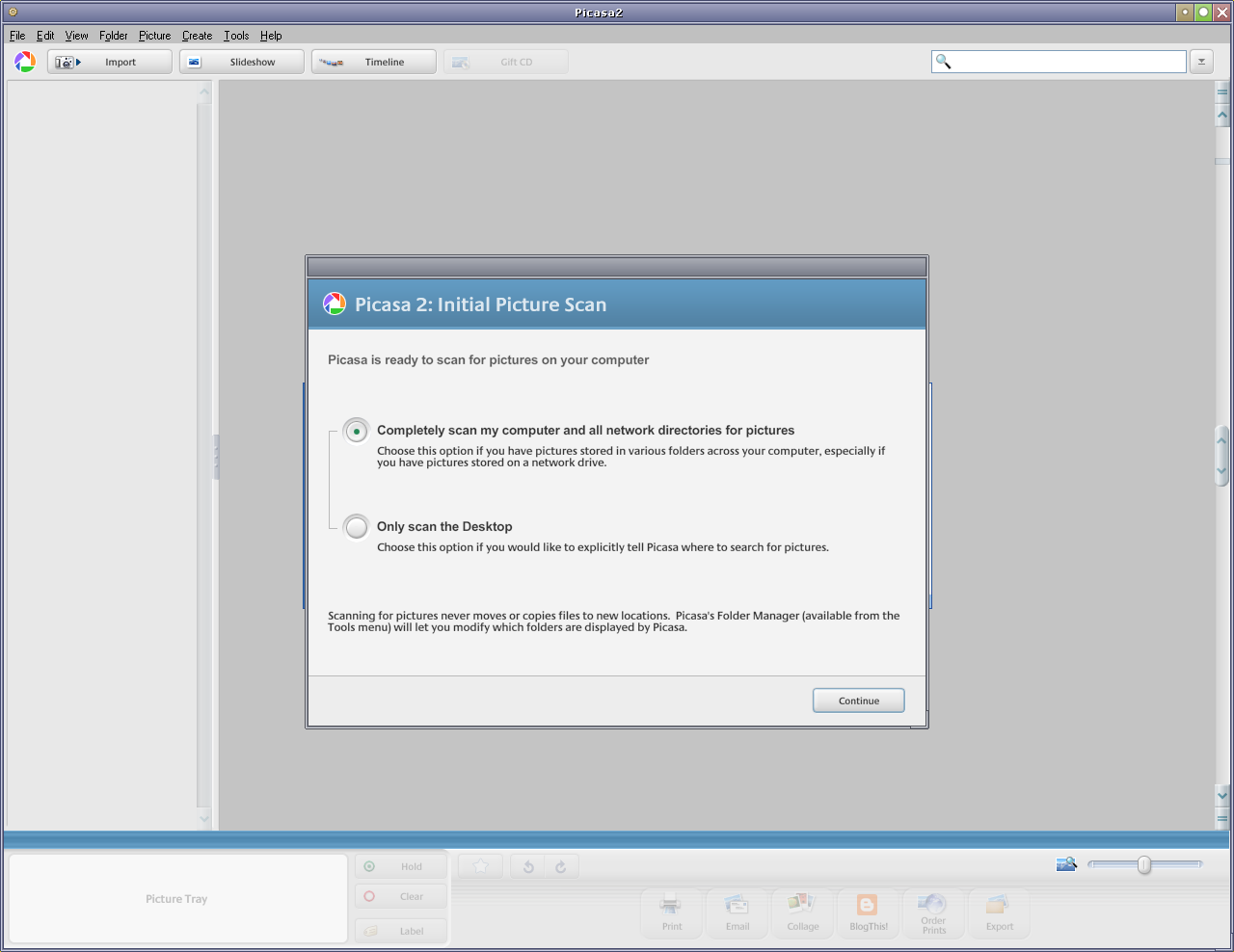This screenshot has height=952, width=1234.
Task: Open the Tools menu
Action: tap(236, 36)
